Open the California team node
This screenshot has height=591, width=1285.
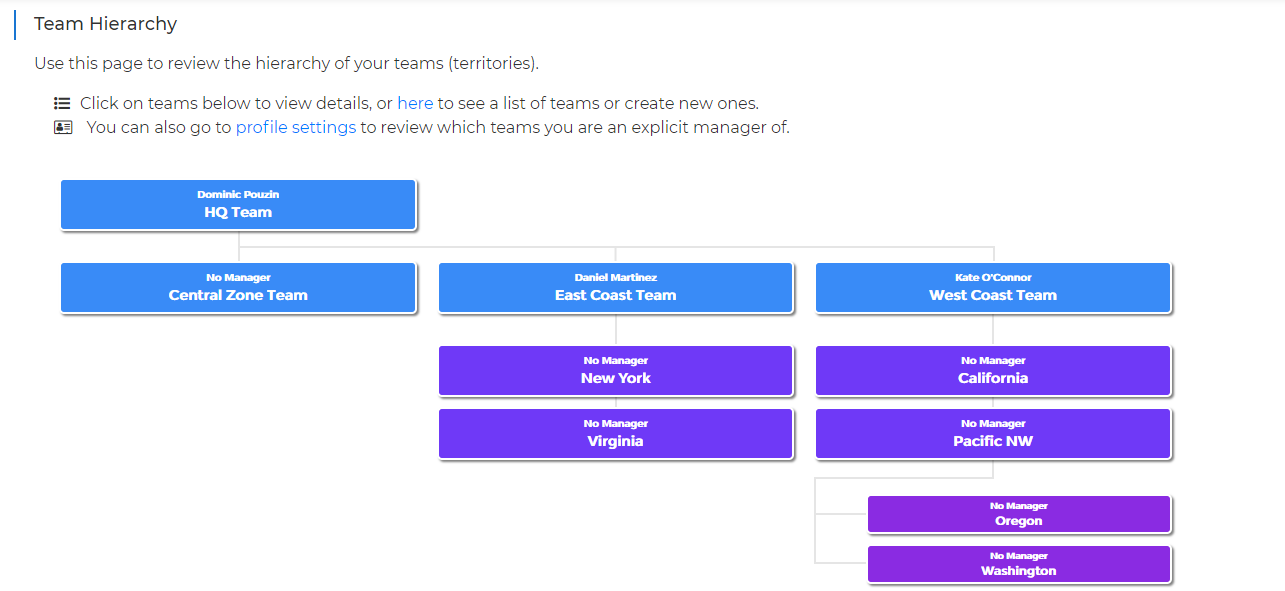(x=993, y=371)
